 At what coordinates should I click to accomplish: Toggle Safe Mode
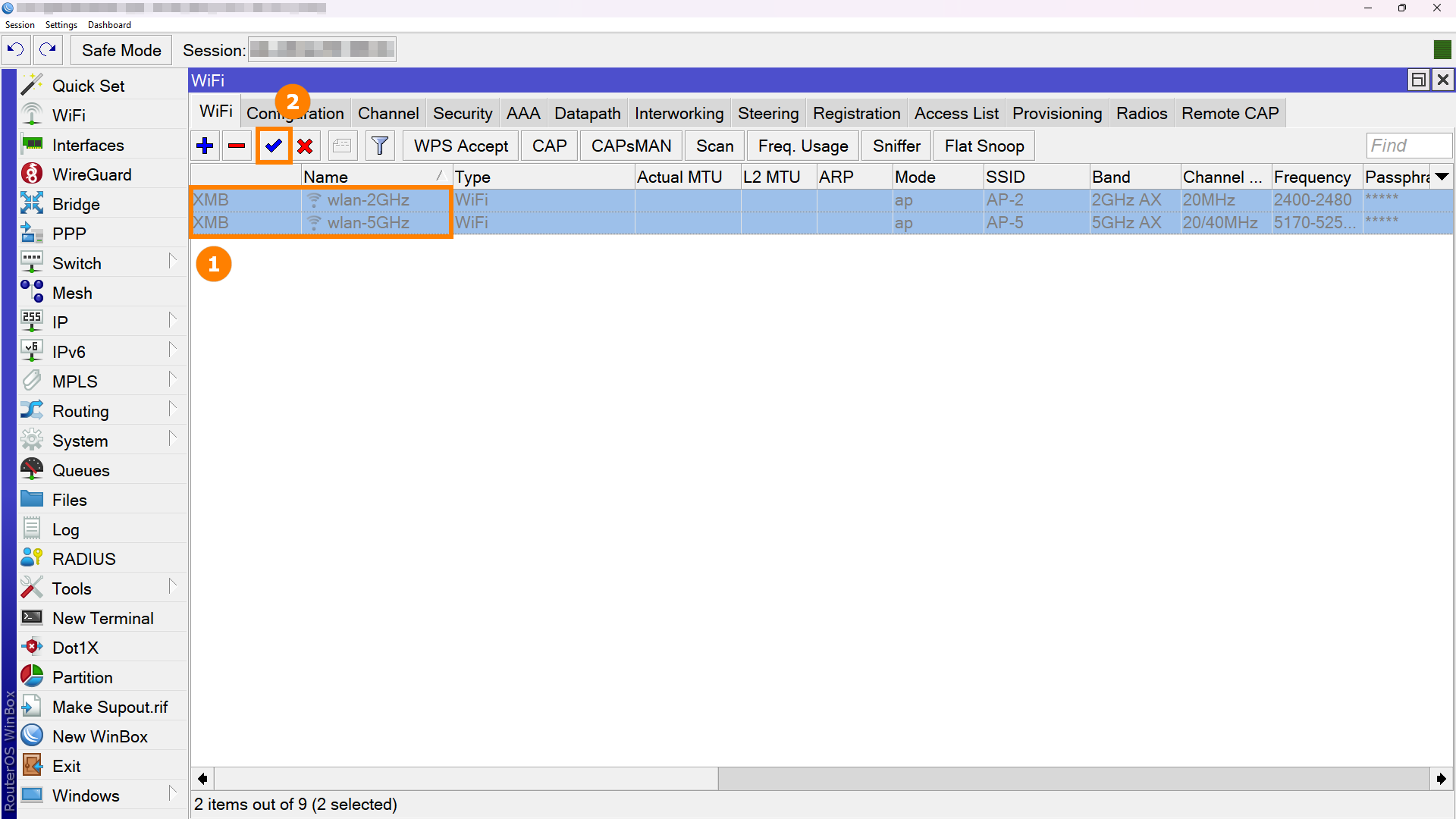tap(121, 50)
